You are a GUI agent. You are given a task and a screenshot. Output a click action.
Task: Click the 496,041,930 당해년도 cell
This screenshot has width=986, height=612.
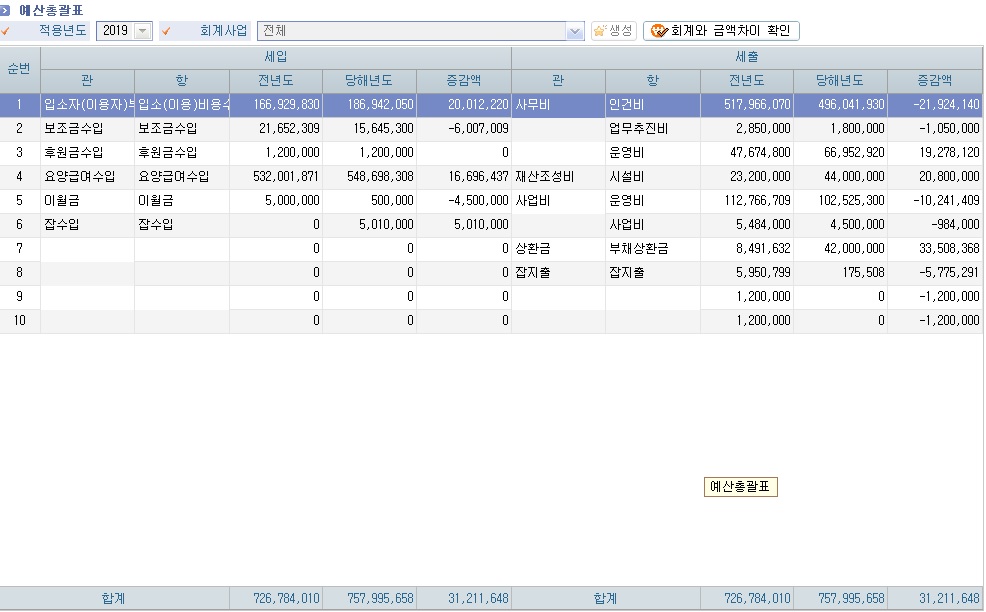pos(841,105)
